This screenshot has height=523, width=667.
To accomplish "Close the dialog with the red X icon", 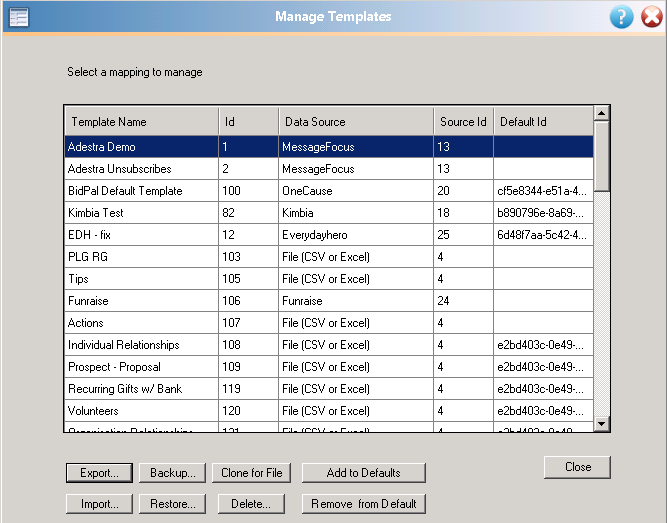I will 651,17.
